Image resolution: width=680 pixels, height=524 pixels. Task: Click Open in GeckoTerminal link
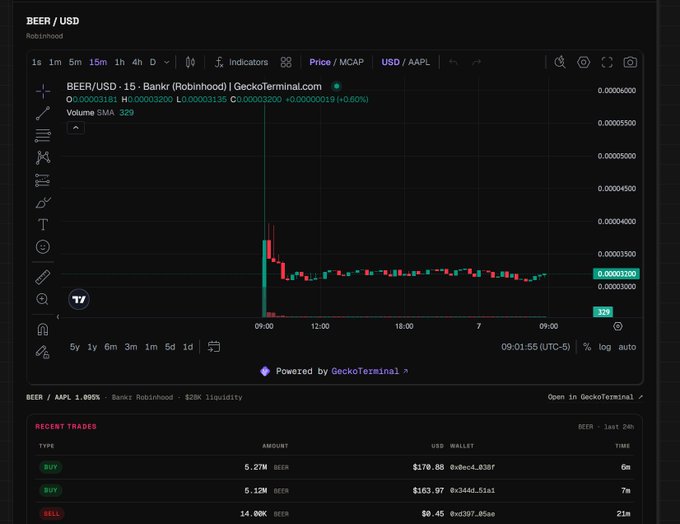[x=595, y=397]
